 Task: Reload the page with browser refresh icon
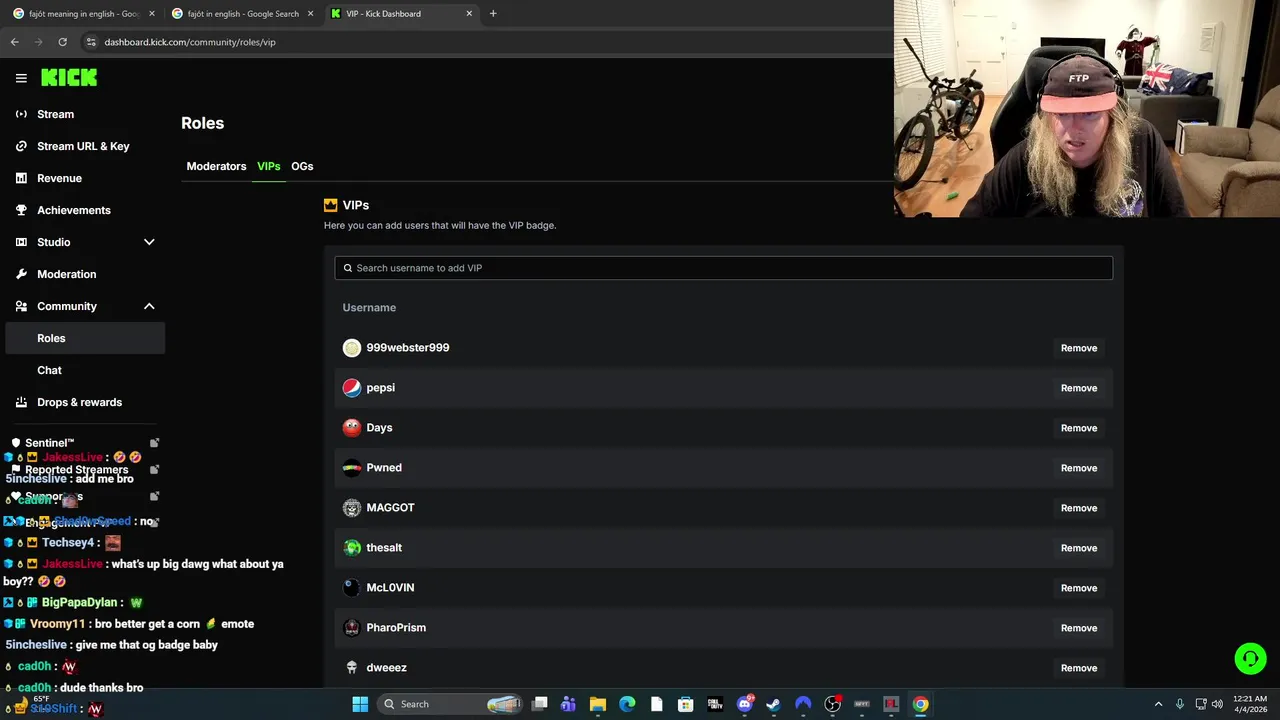62,42
